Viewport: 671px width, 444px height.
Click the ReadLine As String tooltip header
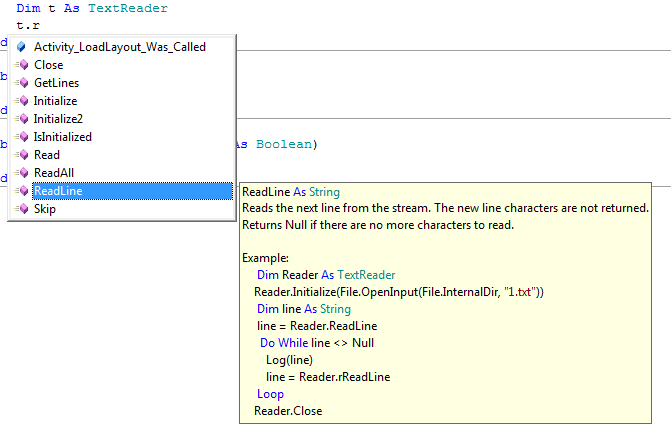(291, 192)
